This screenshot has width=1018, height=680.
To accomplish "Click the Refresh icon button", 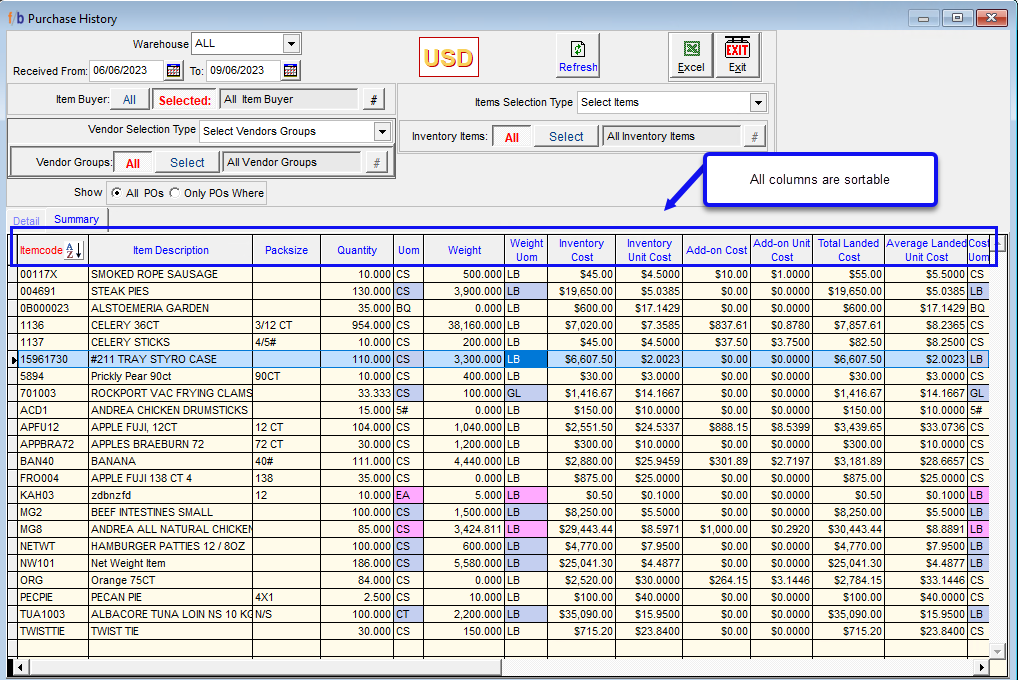I will 578,55.
